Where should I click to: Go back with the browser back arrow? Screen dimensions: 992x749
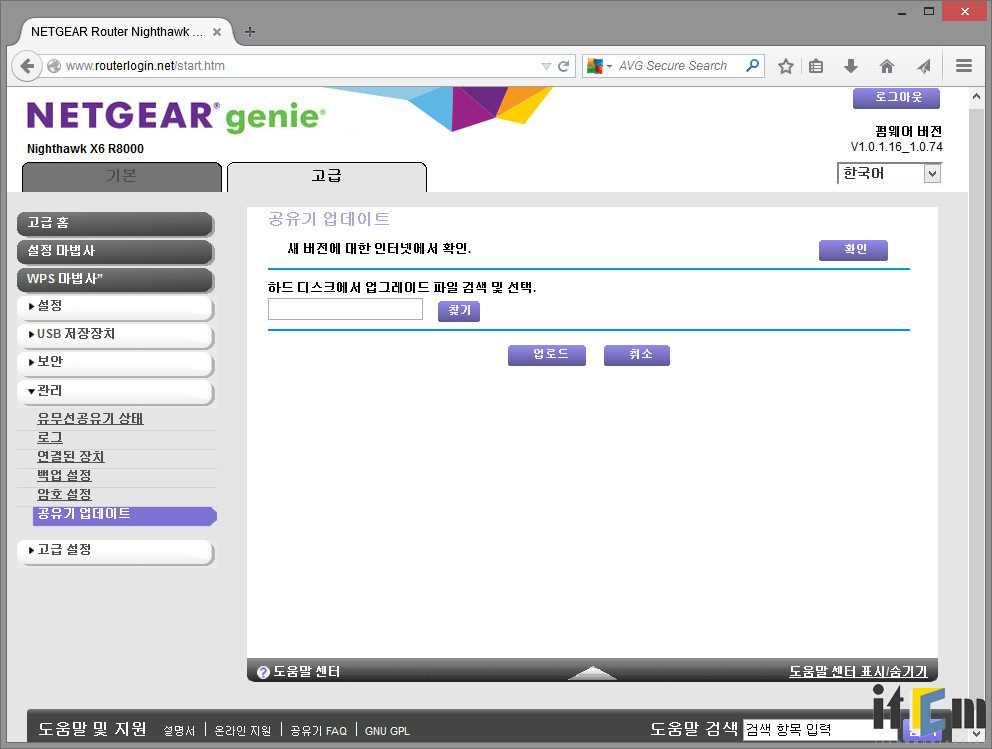[x=27, y=66]
